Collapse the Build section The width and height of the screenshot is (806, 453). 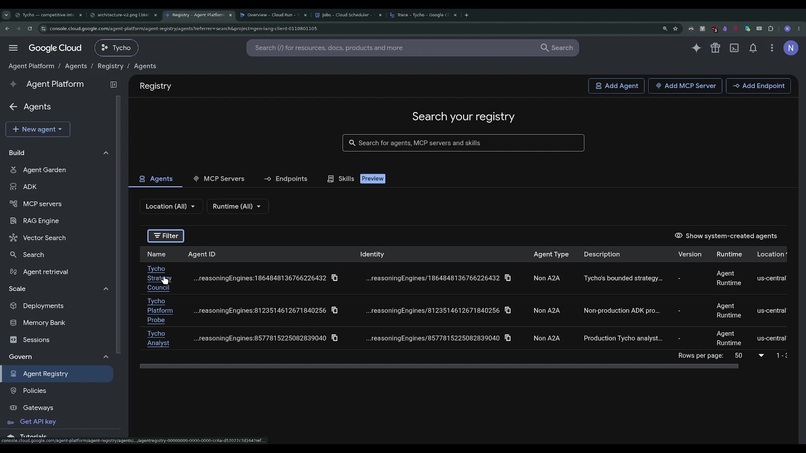(x=105, y=153)
